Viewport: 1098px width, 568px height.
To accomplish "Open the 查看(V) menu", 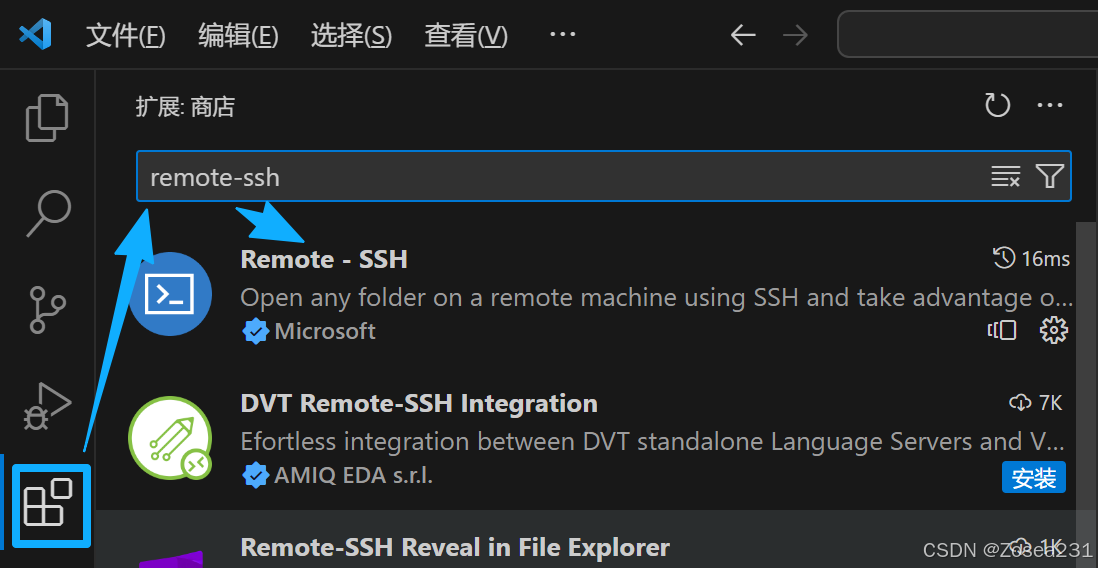I will [x=466, y=36].
